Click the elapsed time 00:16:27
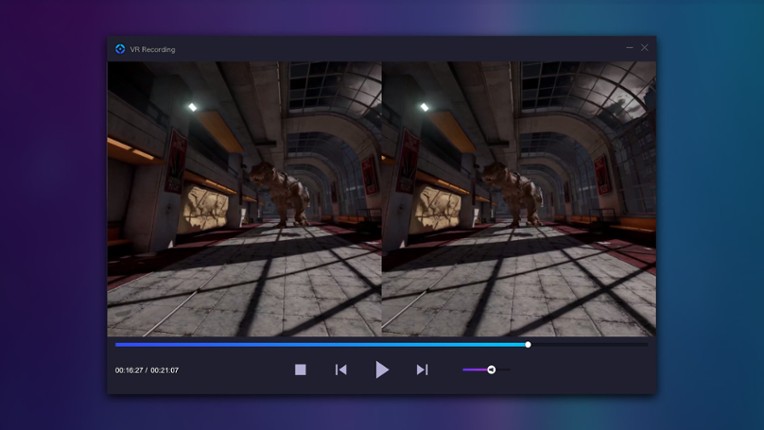This screenshot has height=430, width=764. click(x=129, y=370)
